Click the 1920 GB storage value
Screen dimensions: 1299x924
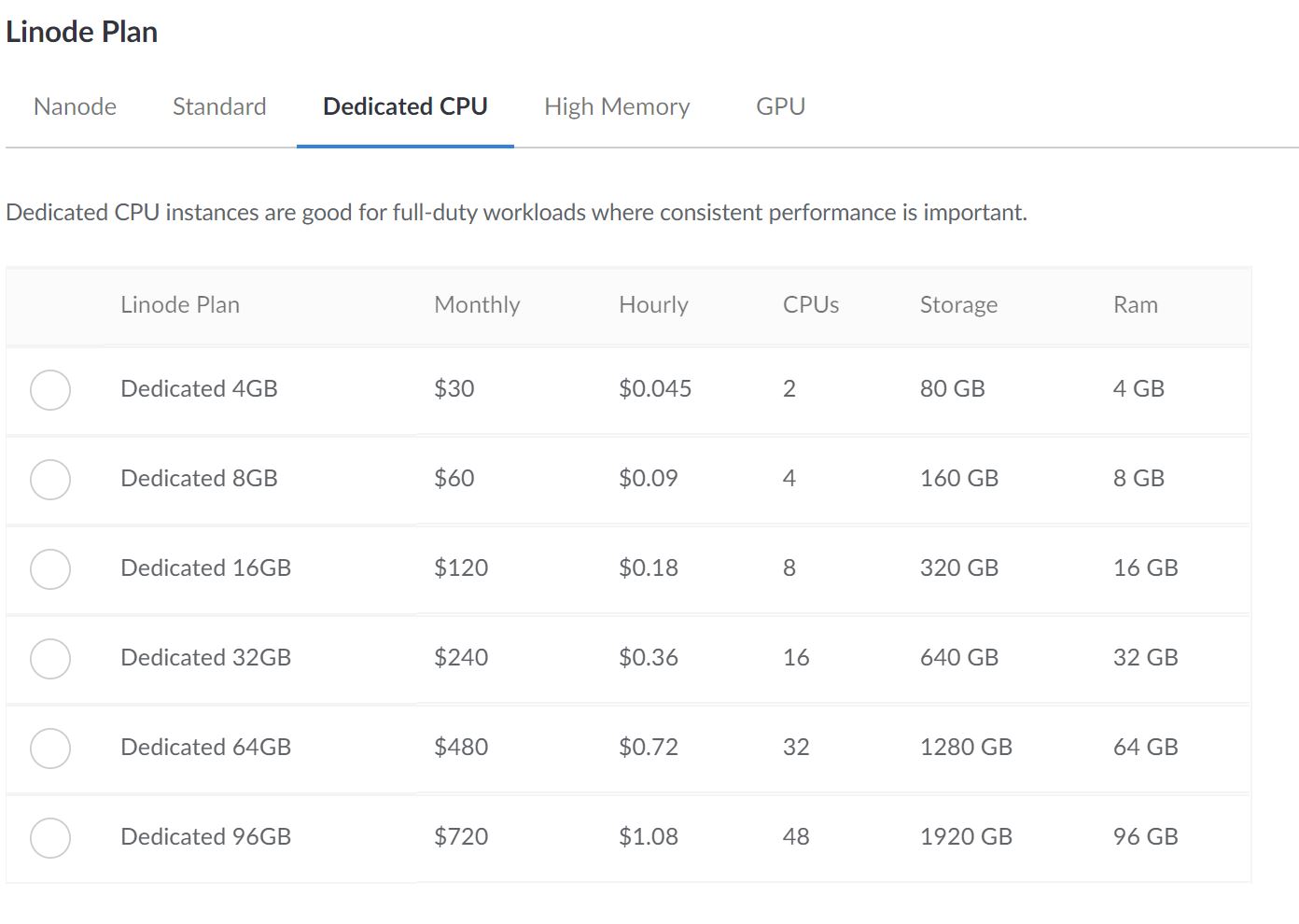pos(966,837)
